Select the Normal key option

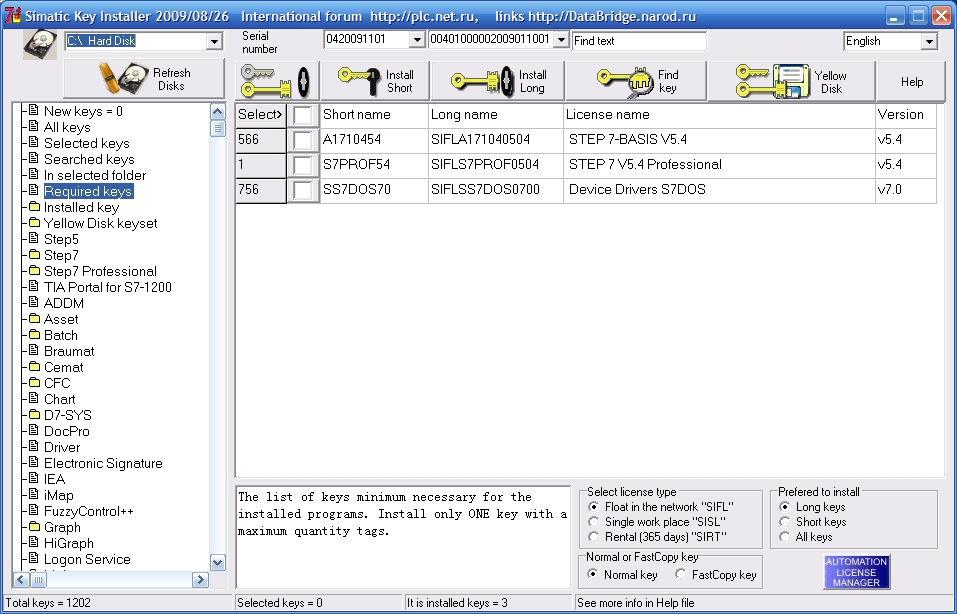pos(592,574)
